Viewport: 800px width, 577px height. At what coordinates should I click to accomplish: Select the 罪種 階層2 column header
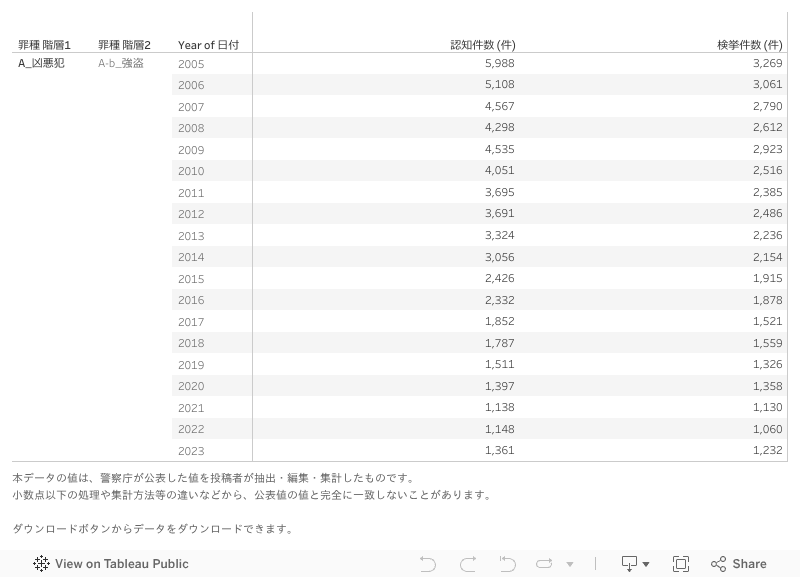(124, 45)
